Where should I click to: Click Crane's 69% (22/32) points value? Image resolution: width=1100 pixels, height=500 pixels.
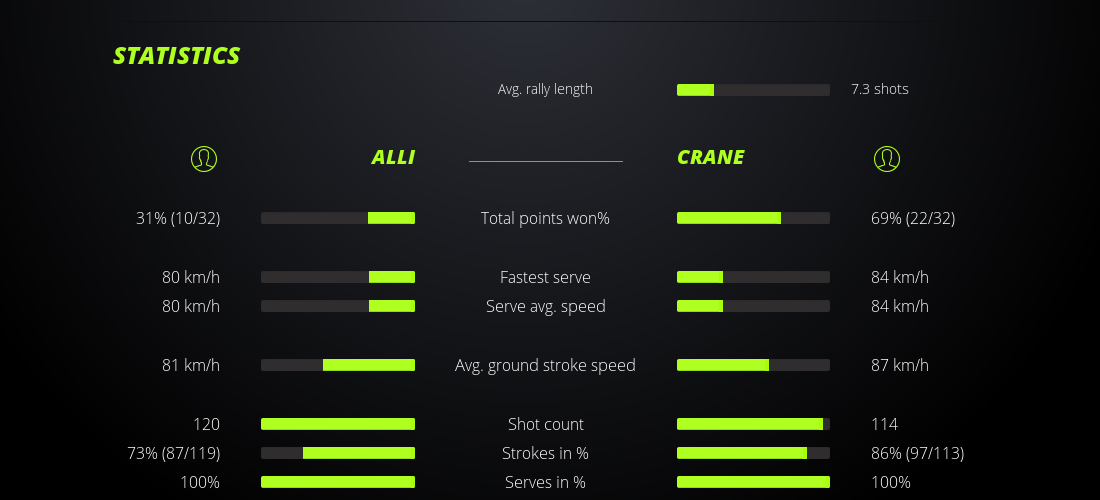[913, 218]
